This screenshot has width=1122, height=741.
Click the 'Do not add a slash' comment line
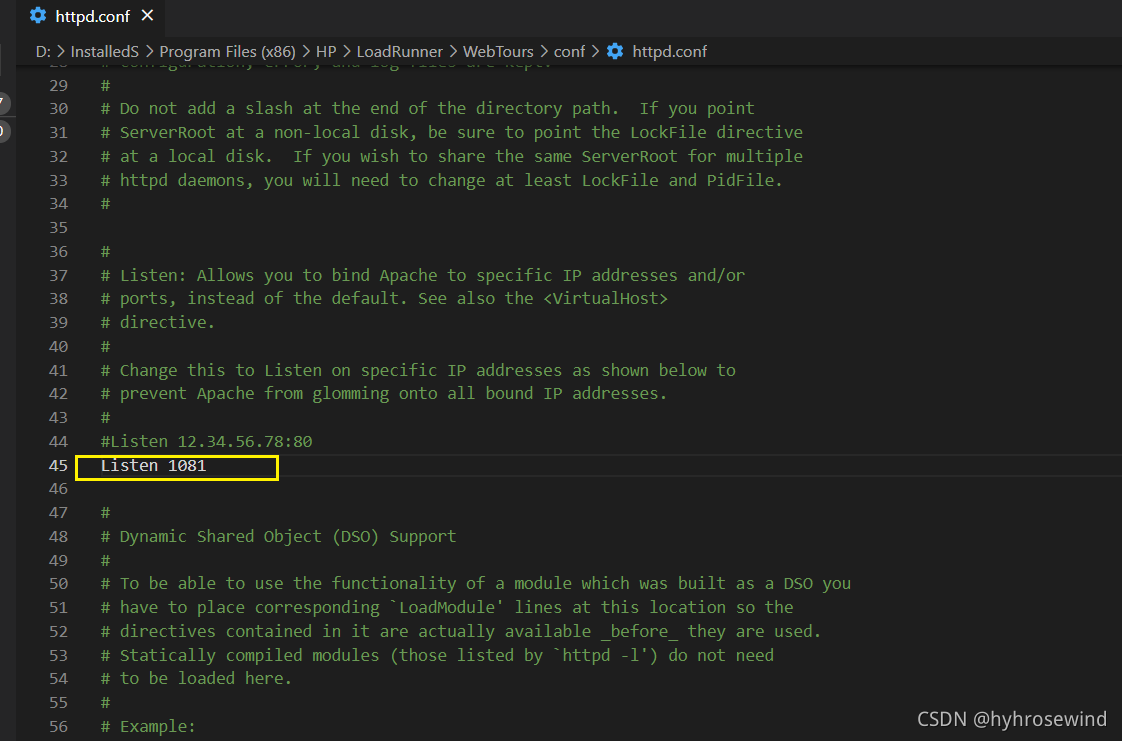click(427, 109)
